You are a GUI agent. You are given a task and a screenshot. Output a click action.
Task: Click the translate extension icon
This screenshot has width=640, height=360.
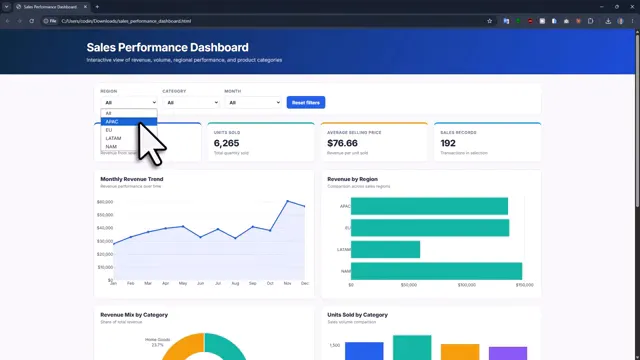coord(506,21)
